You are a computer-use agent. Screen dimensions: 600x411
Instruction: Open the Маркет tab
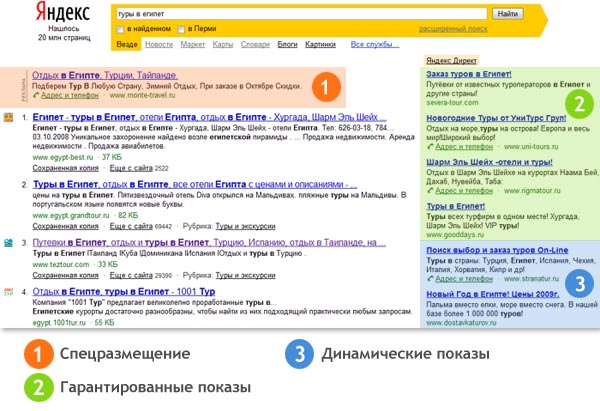click(192, 44)
